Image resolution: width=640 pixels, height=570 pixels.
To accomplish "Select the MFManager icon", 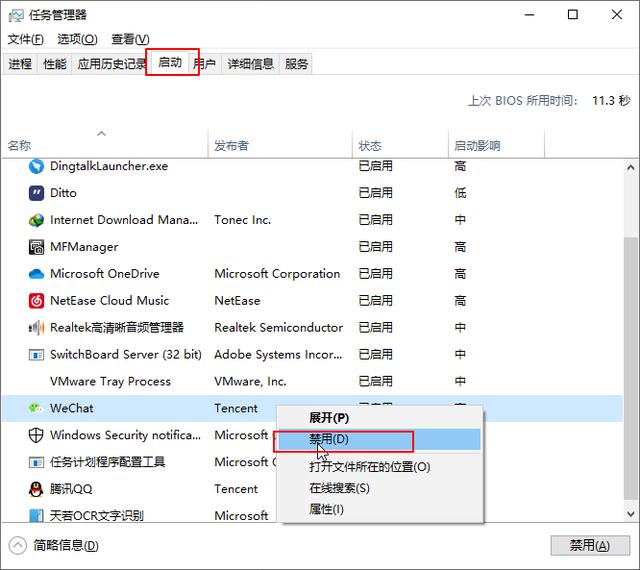I will (36, 247).
